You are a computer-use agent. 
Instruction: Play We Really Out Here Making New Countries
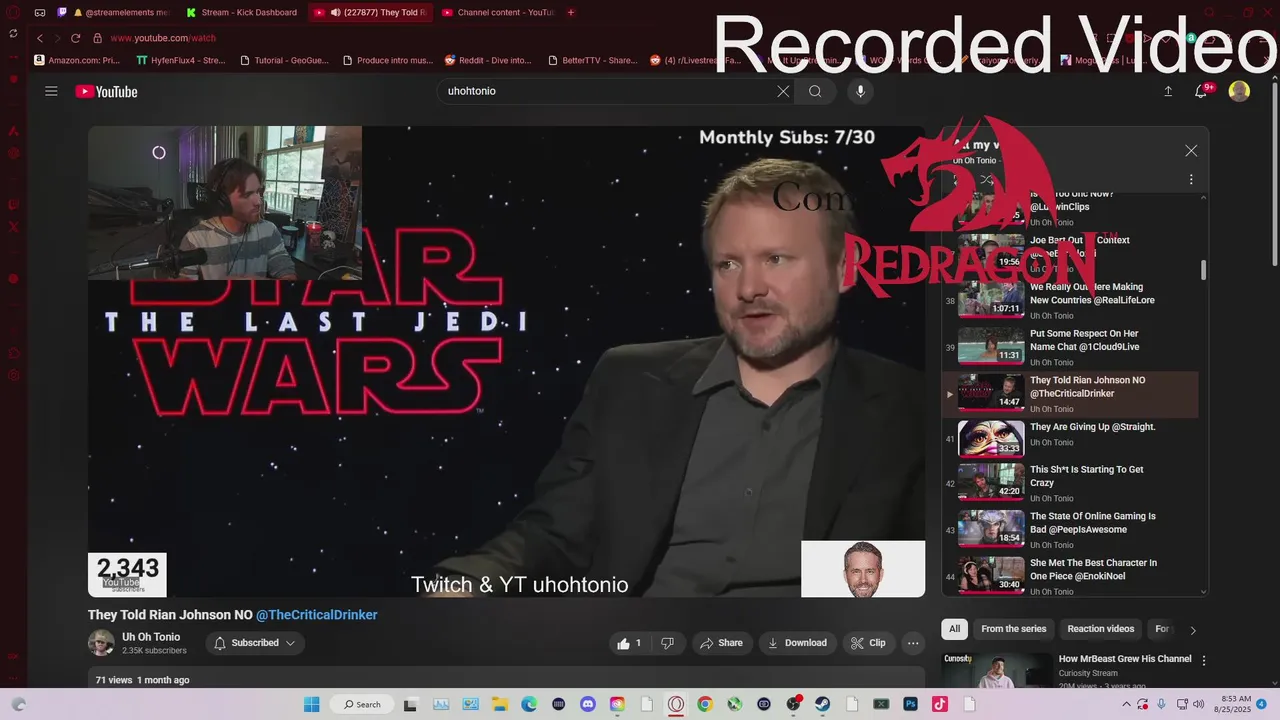(x=1070, y=300)
